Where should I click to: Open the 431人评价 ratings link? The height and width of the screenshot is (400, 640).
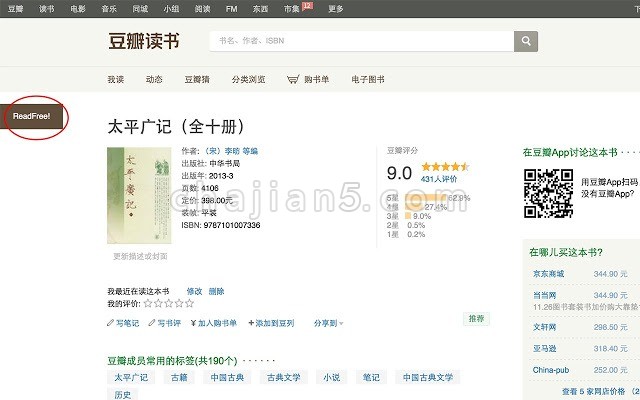click(x=439, y=179)
